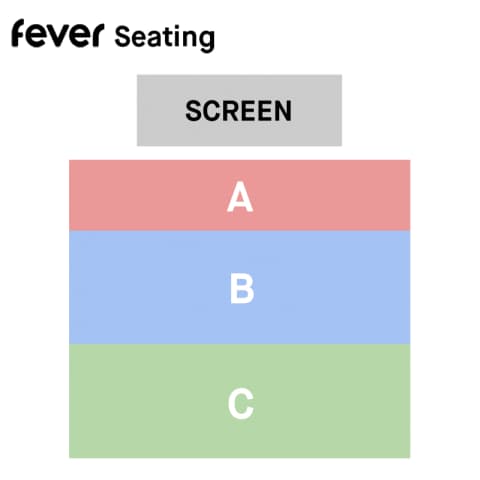
Task: Select the light blue area labeled B
Action: [240, 287]
